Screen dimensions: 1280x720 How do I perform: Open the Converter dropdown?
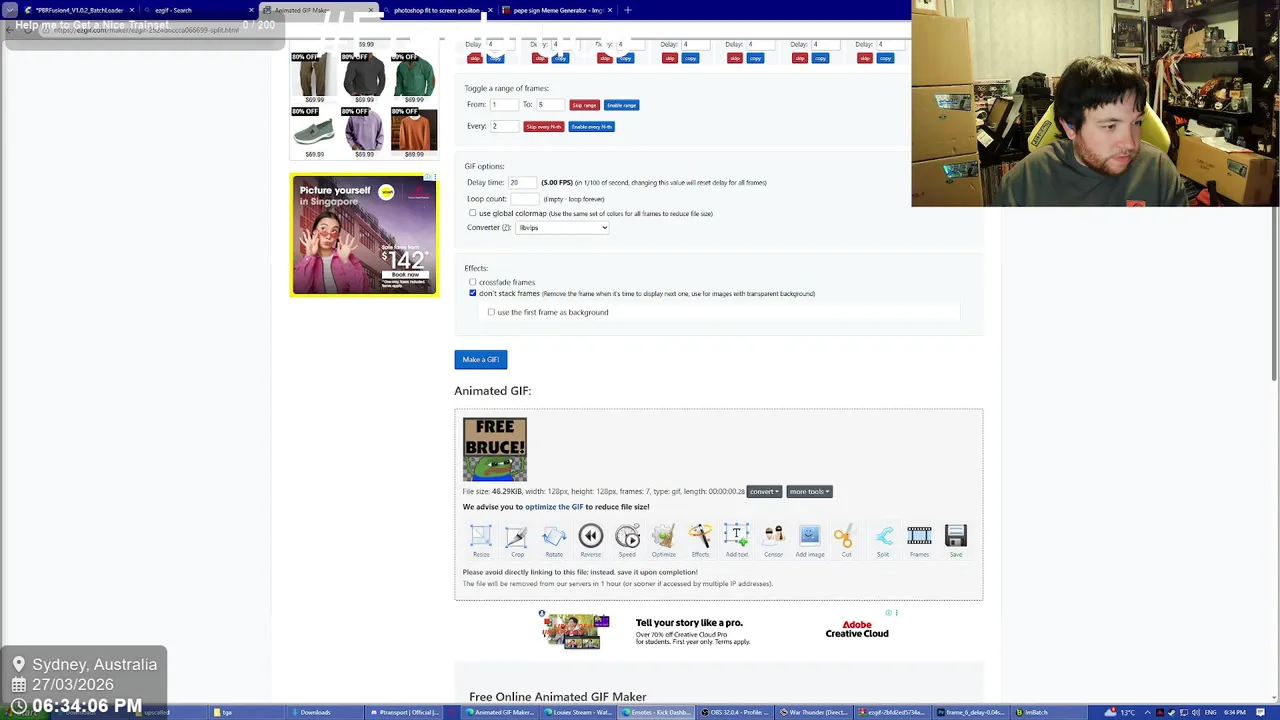[562, 228]
